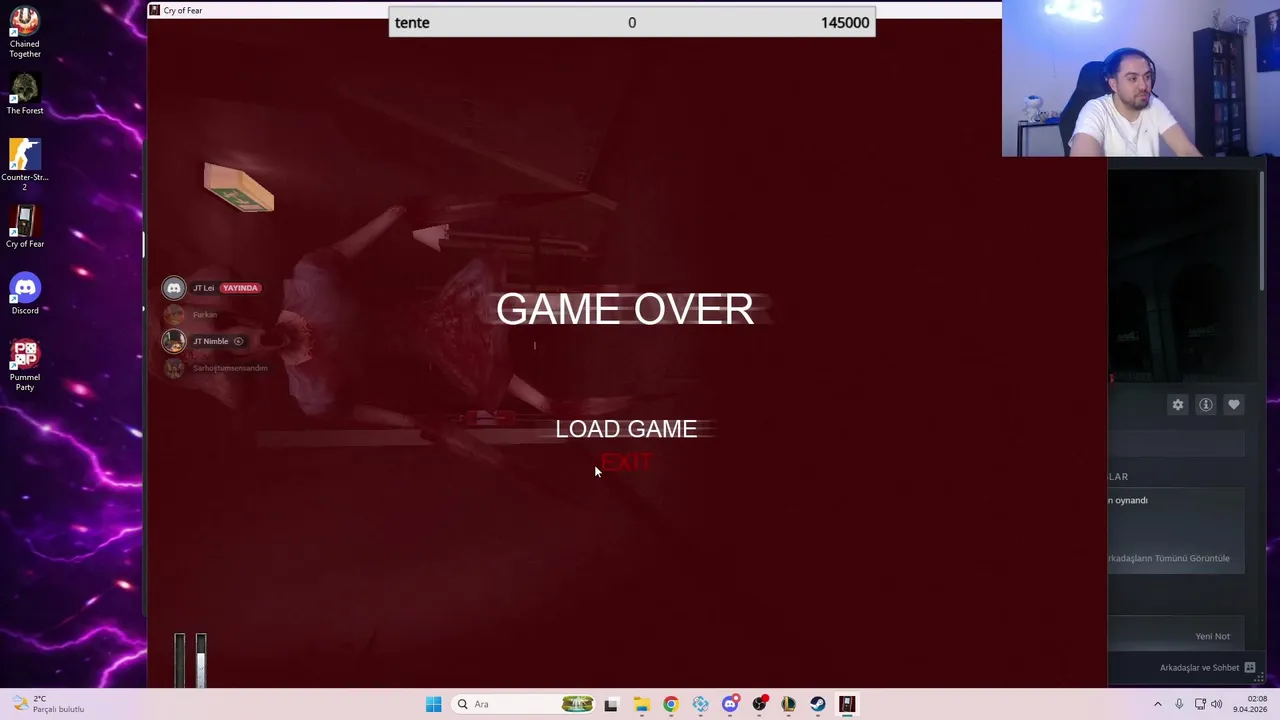1280x720 pixels.
Task: Select the Cry of Fear taskbar icon
Action: point(847,704)
